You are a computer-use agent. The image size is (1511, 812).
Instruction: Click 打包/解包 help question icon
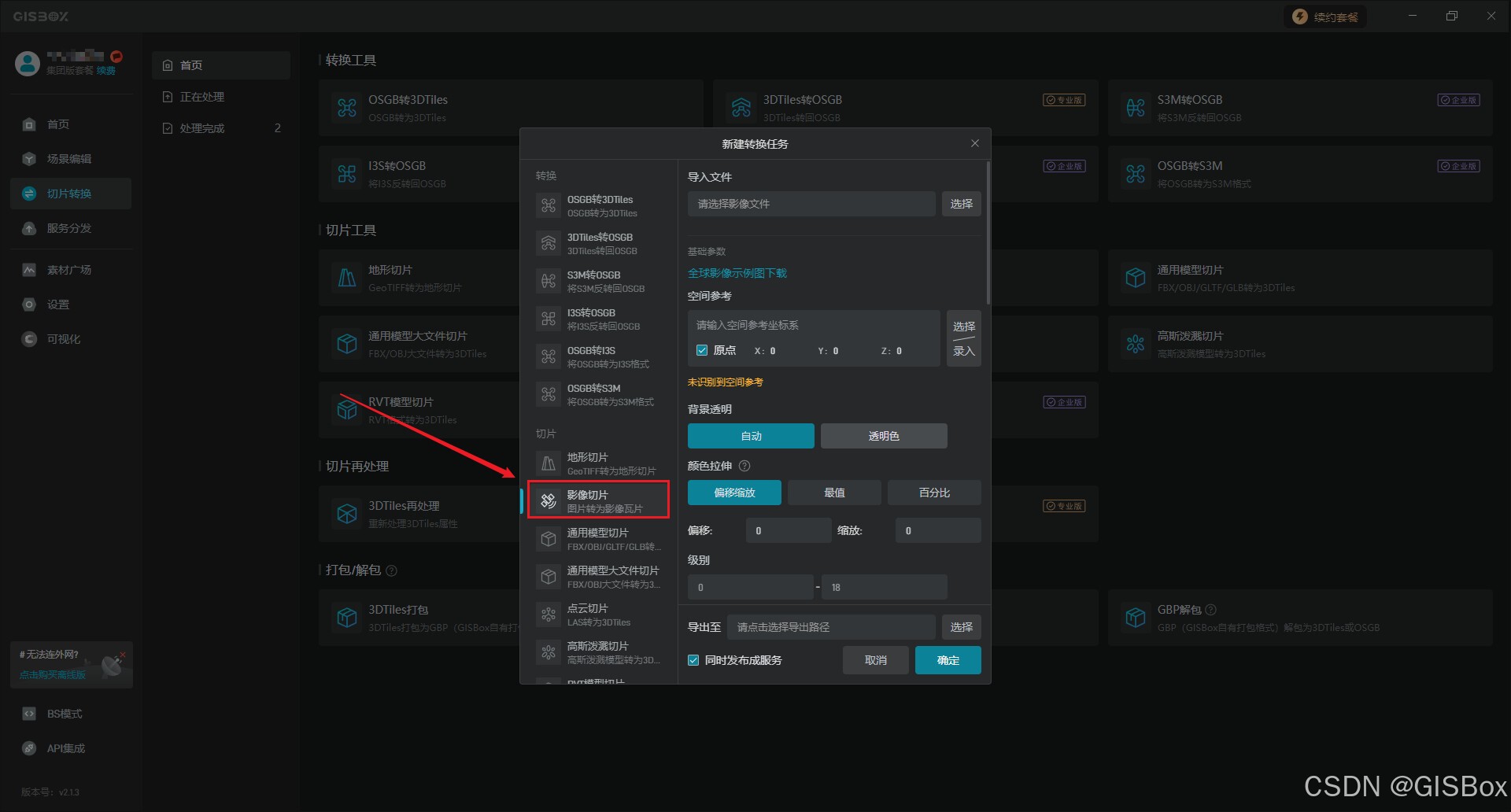click(392, 570)
